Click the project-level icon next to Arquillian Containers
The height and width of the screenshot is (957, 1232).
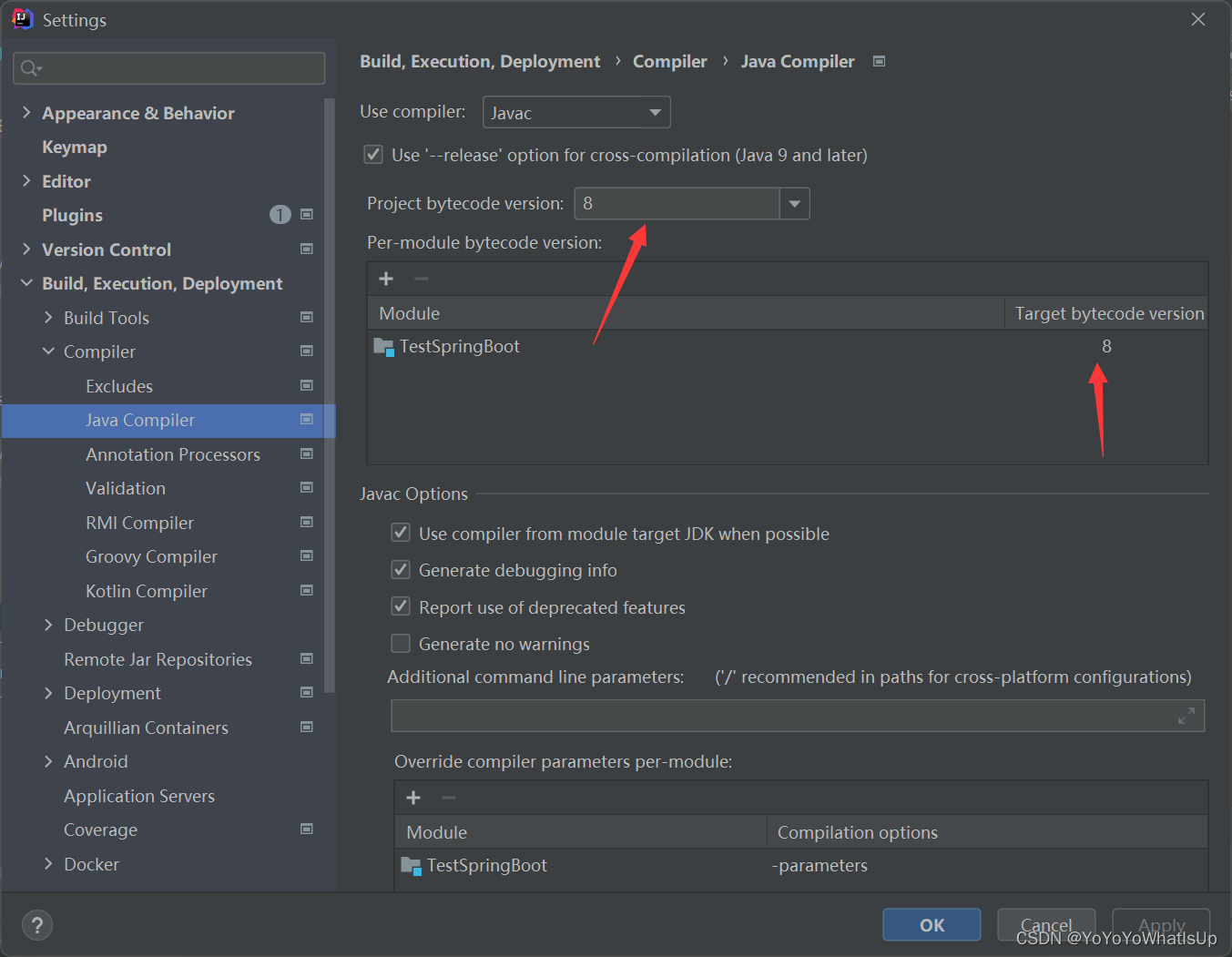(x=307, y=727)
